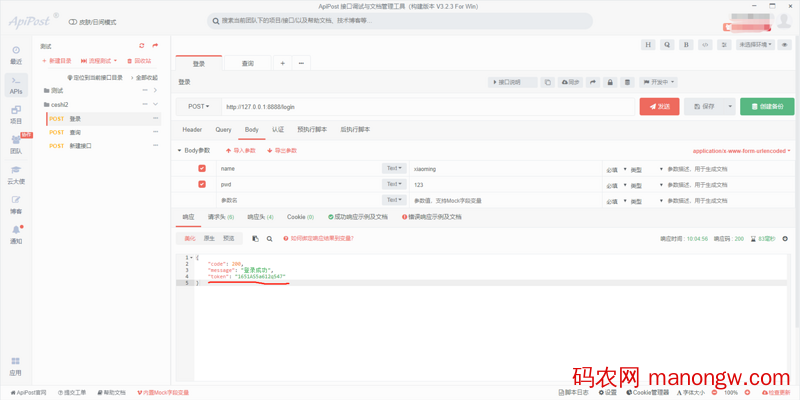Increase zoom with plus icon in status bar
The height and width of the screenshot is (400, 800).
coord(747,392)
